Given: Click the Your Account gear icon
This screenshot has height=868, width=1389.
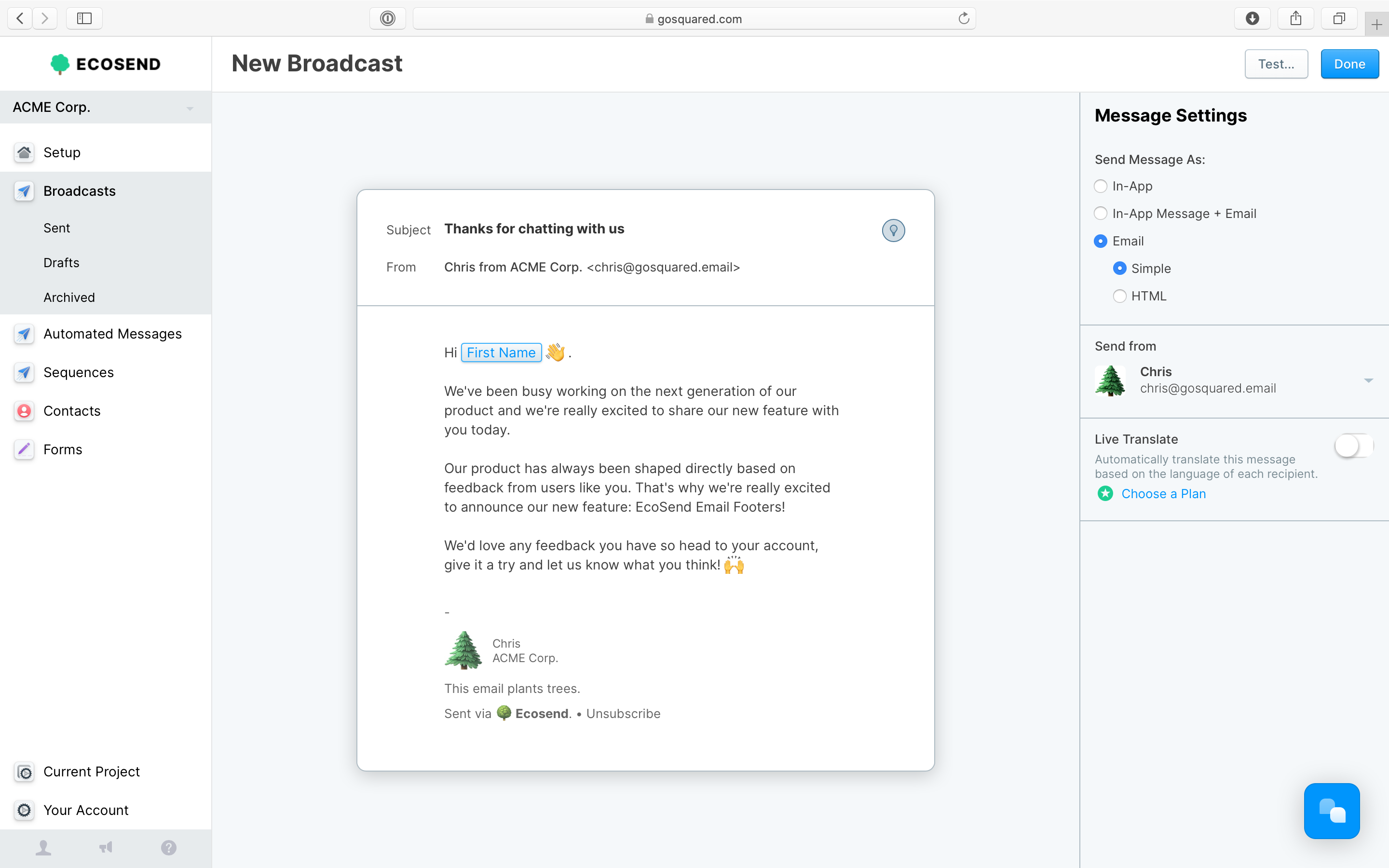Looking at the screenshot, I should click(24, 811).
